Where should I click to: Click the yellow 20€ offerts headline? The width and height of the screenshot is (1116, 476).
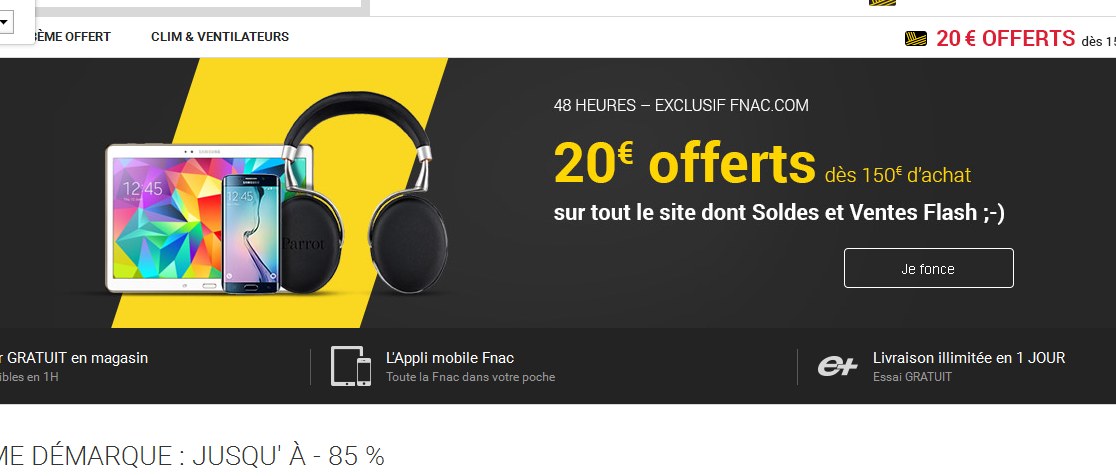[x=684, y=164]
